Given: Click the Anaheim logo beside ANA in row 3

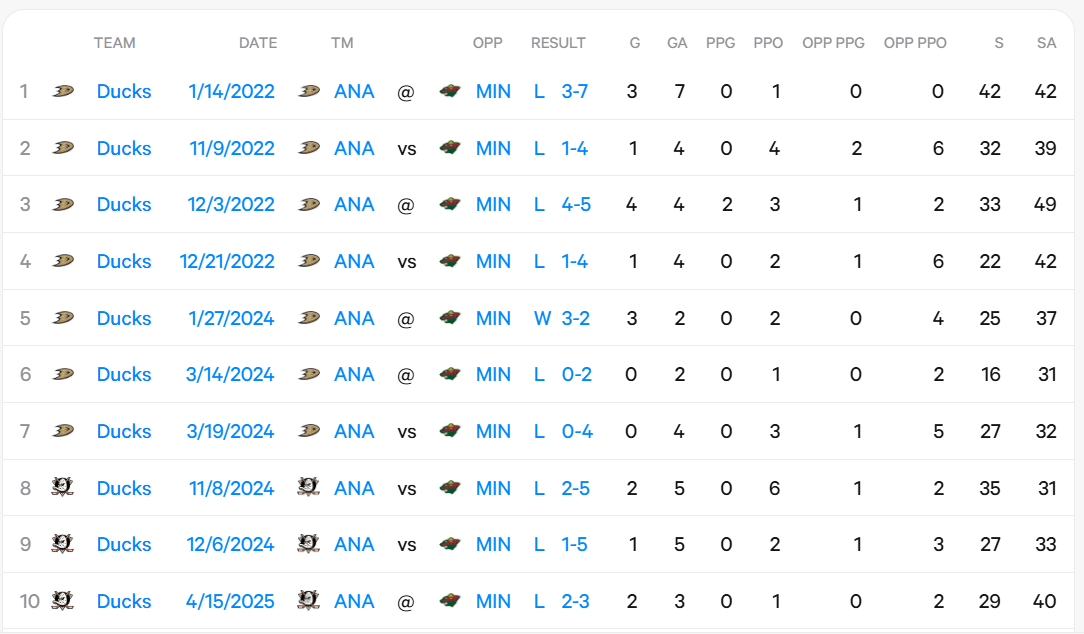Looking at the screenshot, I should 308,204.
